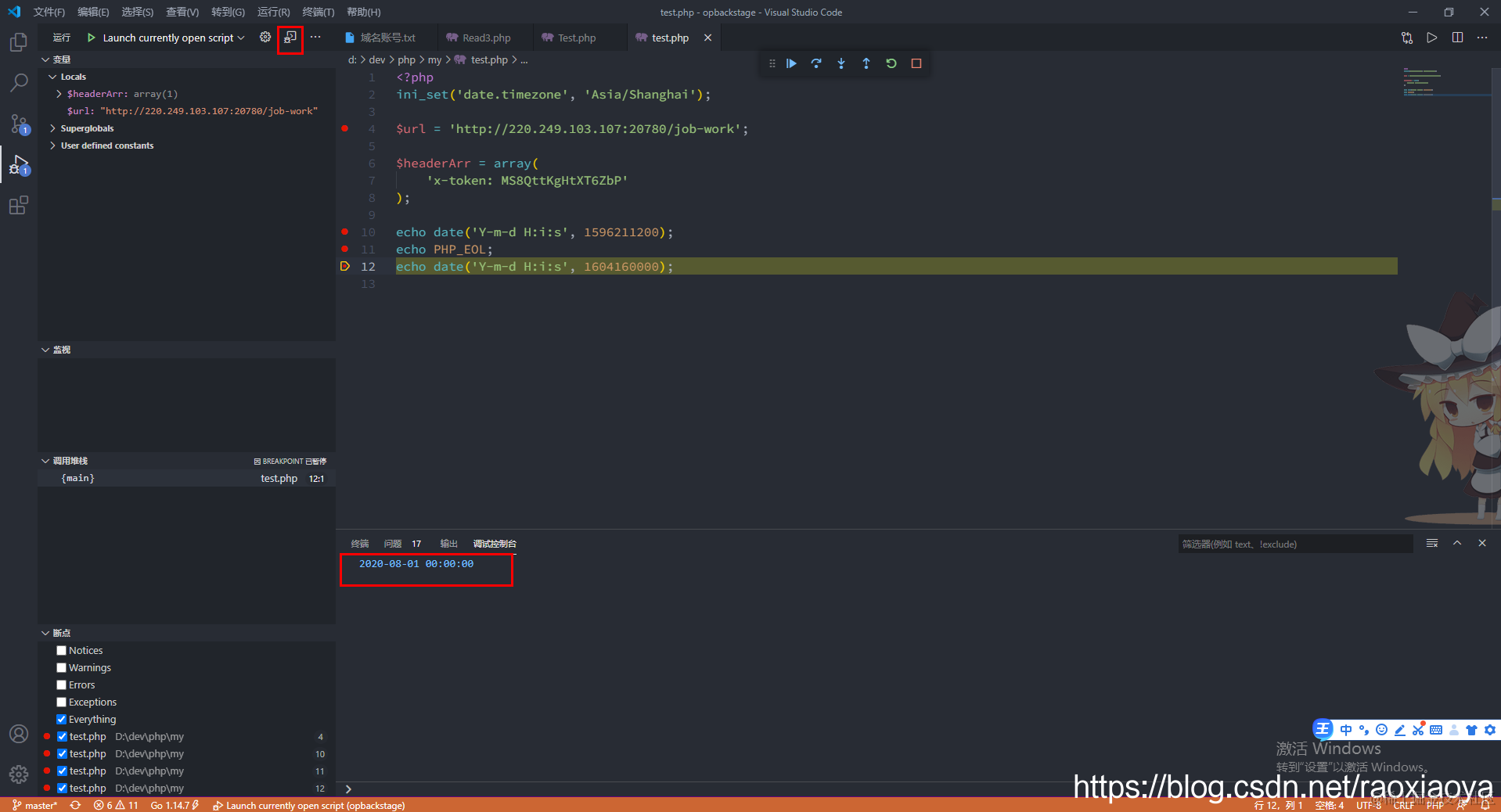Uncheck the Everything breakpoint checkbox
The width and height of the screenshot is (1501, 812).
[61, 720]
